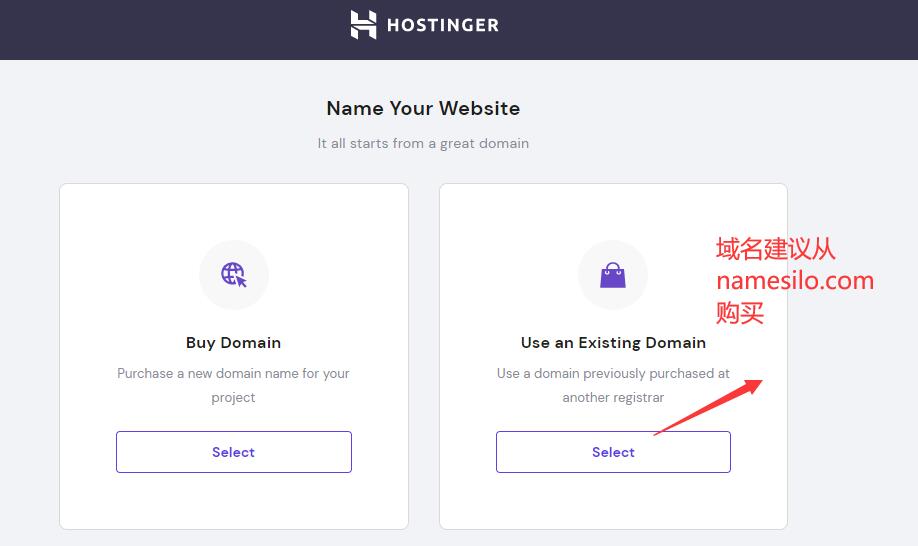The image size is (918, 546).
Task: Click the red namesilo.com annotation text
Action: click(795, 281)
